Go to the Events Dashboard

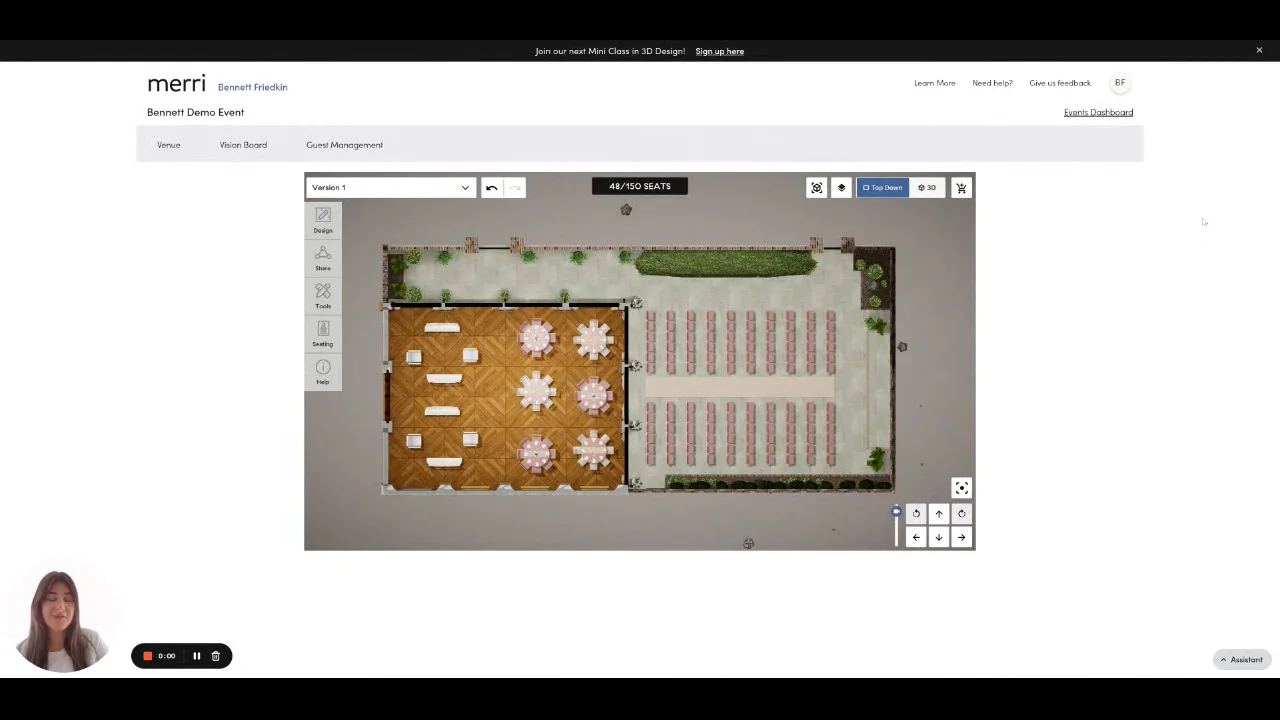(x=1098, y=112)
